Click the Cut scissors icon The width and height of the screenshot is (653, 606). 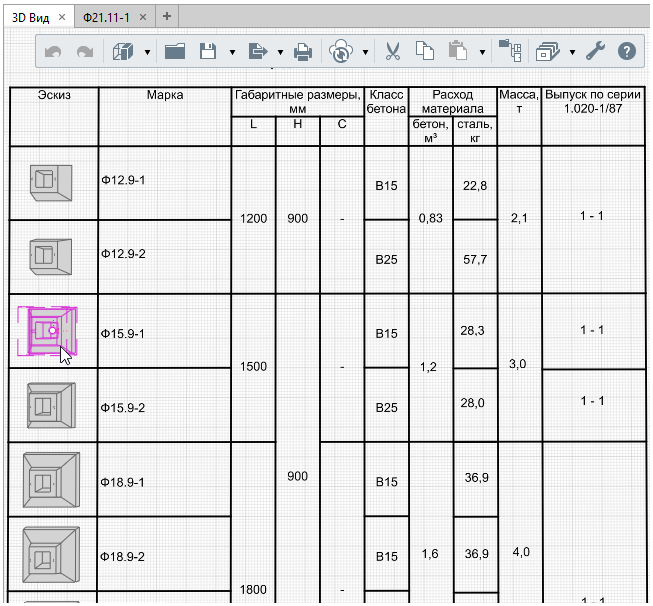[x=393, y=51]
